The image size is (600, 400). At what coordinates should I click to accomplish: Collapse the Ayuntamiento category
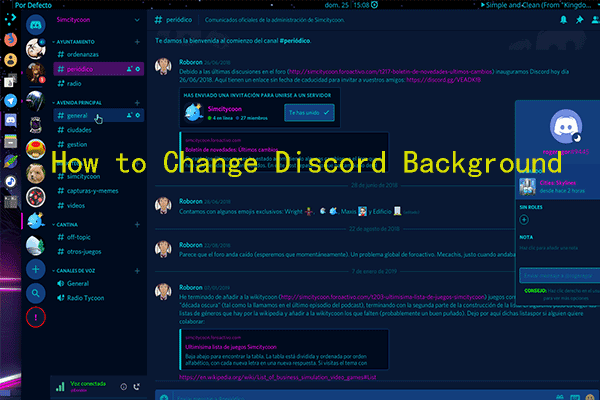coord(73,42)
